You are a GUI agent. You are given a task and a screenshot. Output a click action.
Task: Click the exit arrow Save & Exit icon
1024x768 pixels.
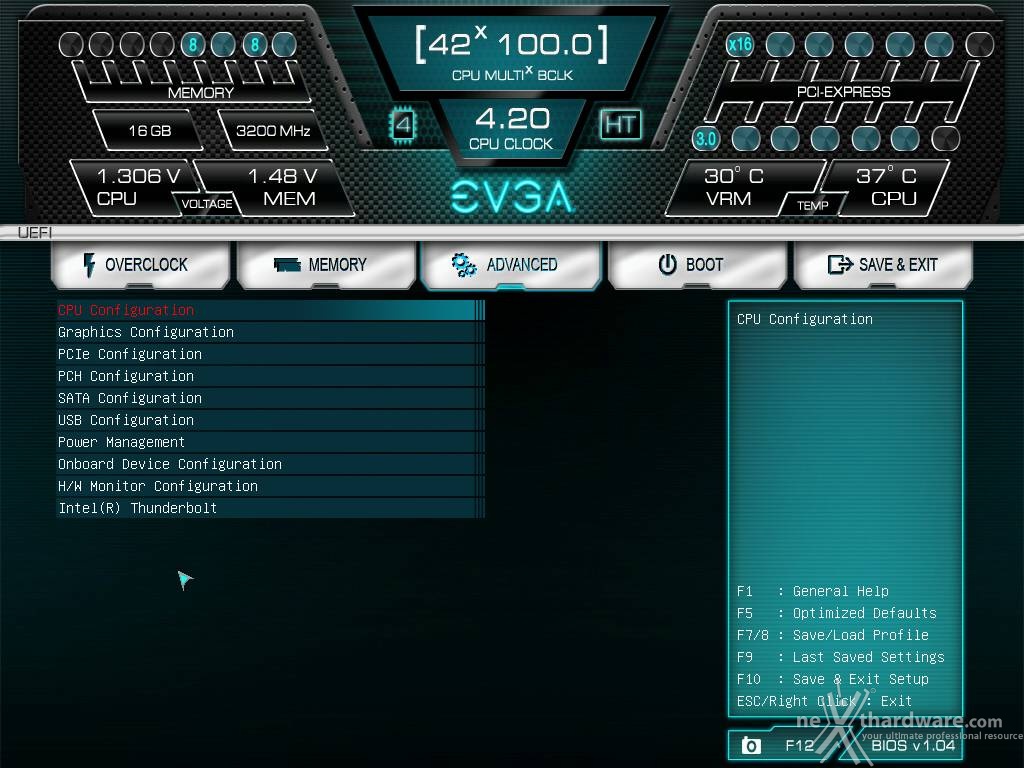[840, 264]
